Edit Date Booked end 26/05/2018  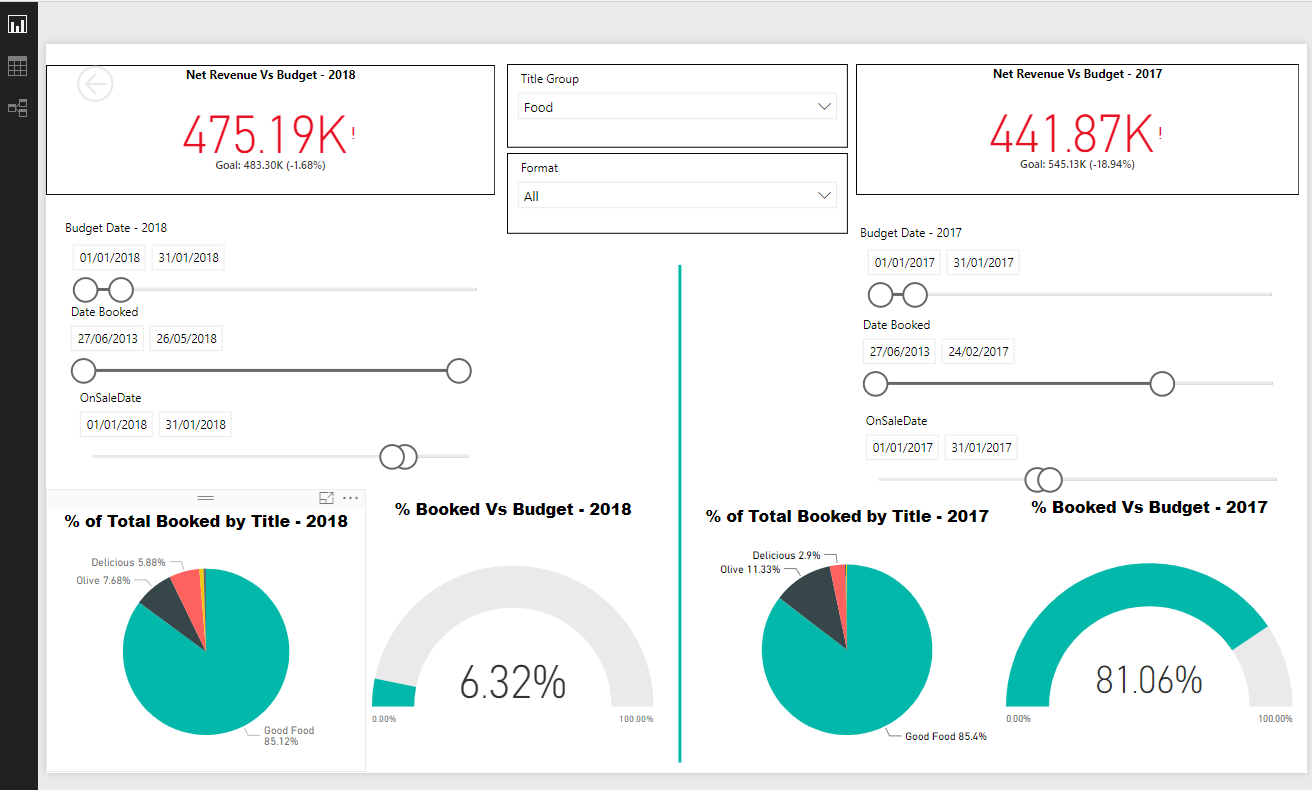187,338
